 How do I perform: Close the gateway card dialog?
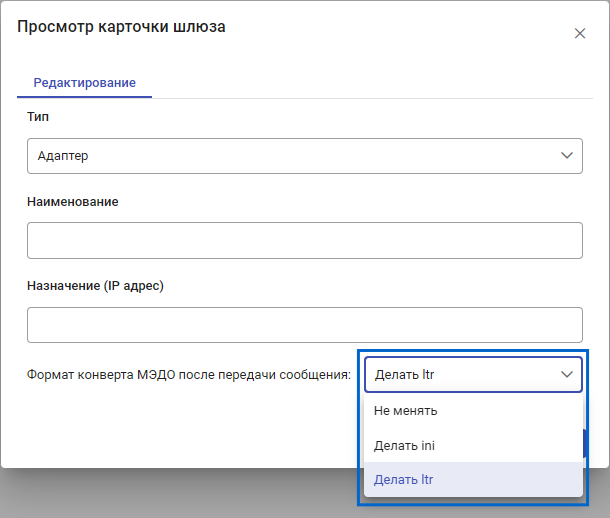point(580,33)
